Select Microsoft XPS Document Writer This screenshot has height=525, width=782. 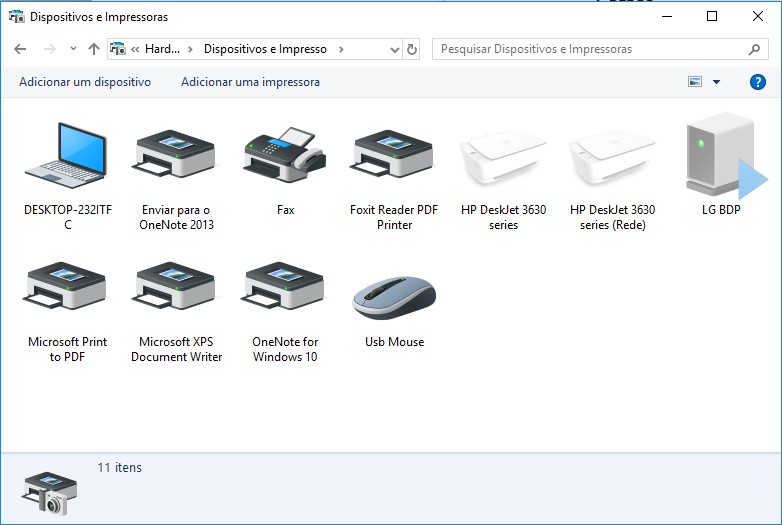(x=176, y=309)
